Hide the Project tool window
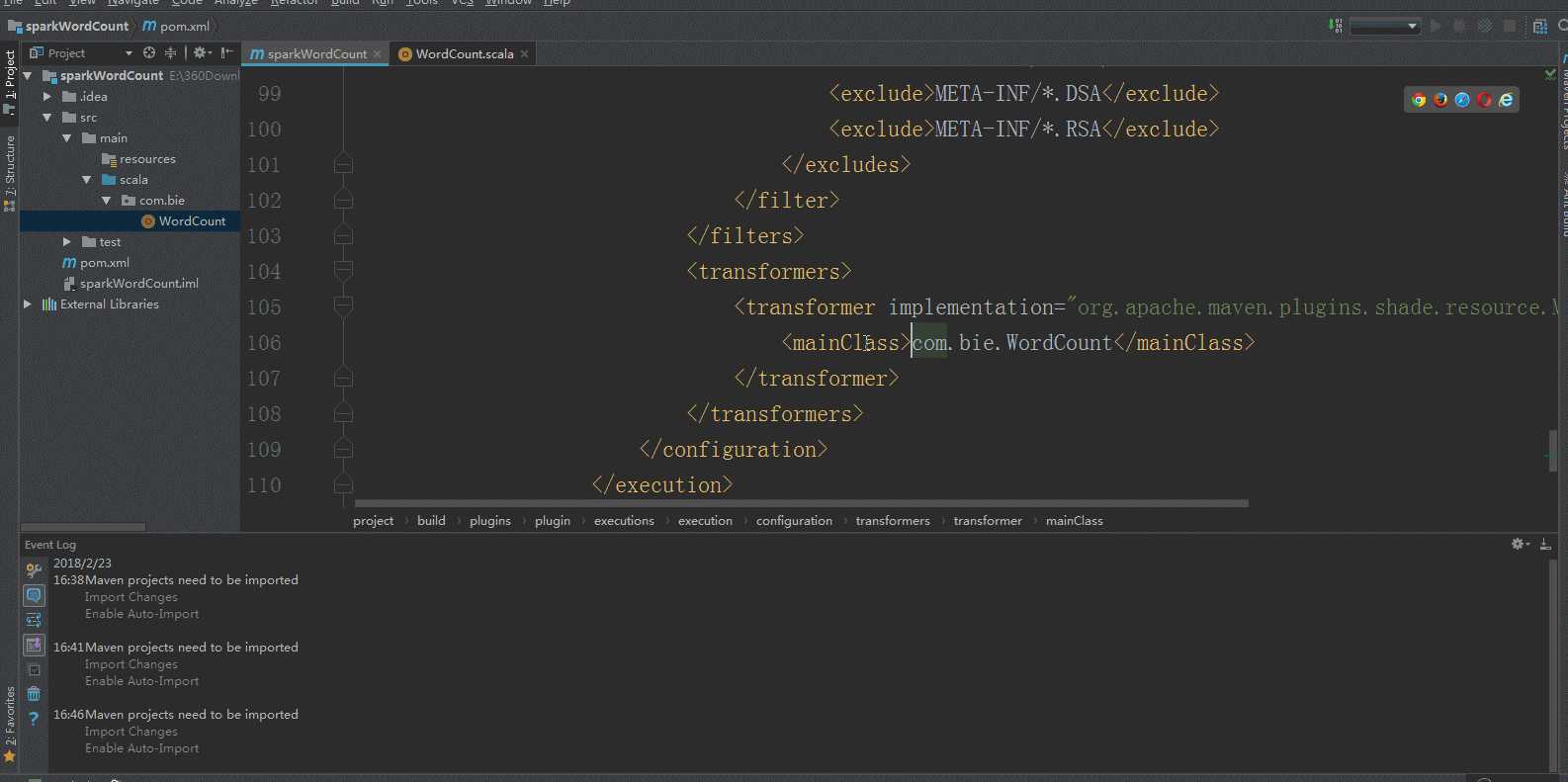The width and height of the screenshot is (1568, 782). pyautogui.click(x=227, y=53)
